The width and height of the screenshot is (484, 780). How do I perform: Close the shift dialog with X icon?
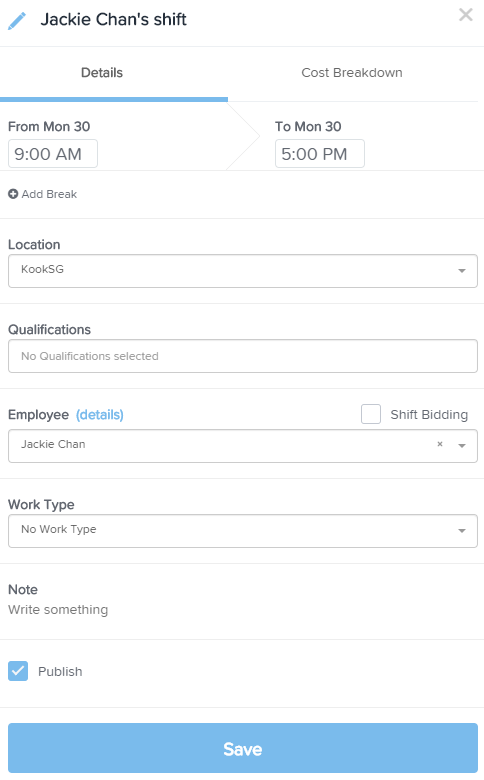pyautogui.click(x=466, y=15)
